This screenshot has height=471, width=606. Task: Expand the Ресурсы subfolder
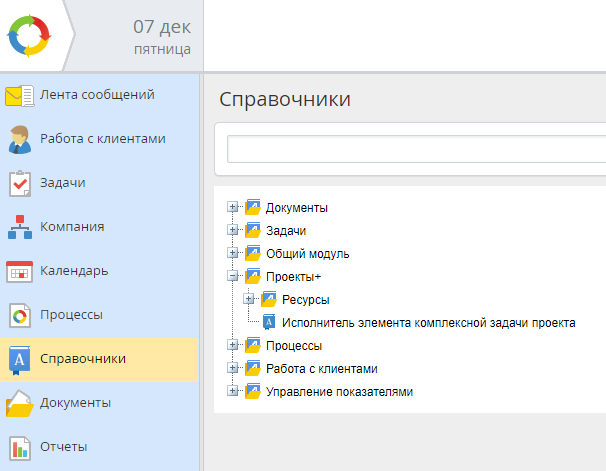point(249,299)
